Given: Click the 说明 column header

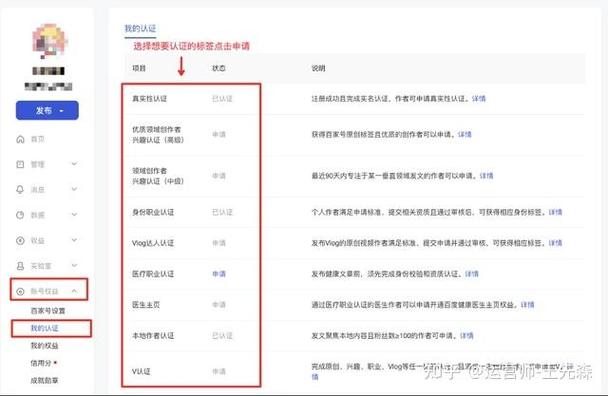Looking at the screenshot, I should tap(318, 68).
